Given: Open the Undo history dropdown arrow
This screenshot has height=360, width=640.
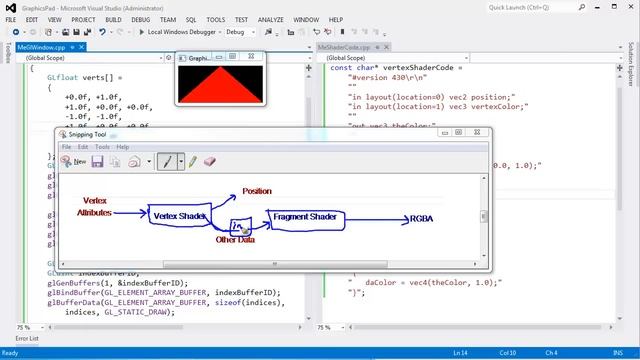Looking at the screenshot, I should click(x=110, y=32).
